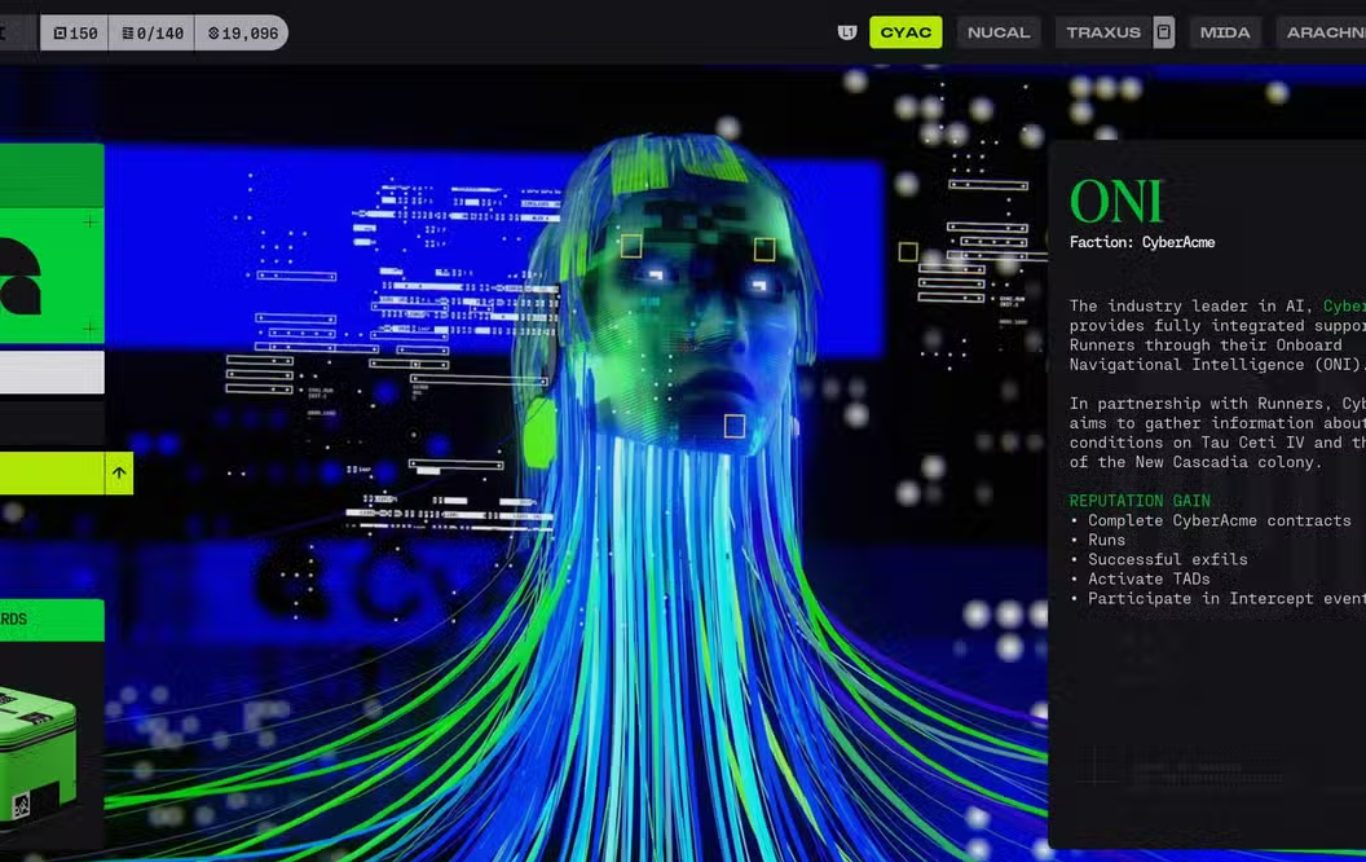Click the up arrow on the yellow-green bar
Image resolution: width=1366 pixels, height=862 pixels.
[x=119, y=473]
